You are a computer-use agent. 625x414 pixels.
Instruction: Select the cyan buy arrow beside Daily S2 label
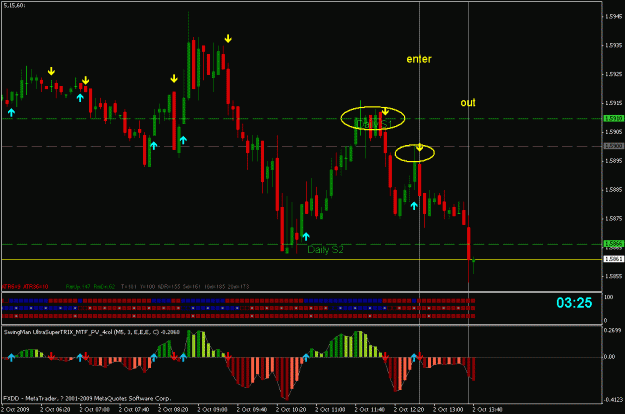(306, 236)
